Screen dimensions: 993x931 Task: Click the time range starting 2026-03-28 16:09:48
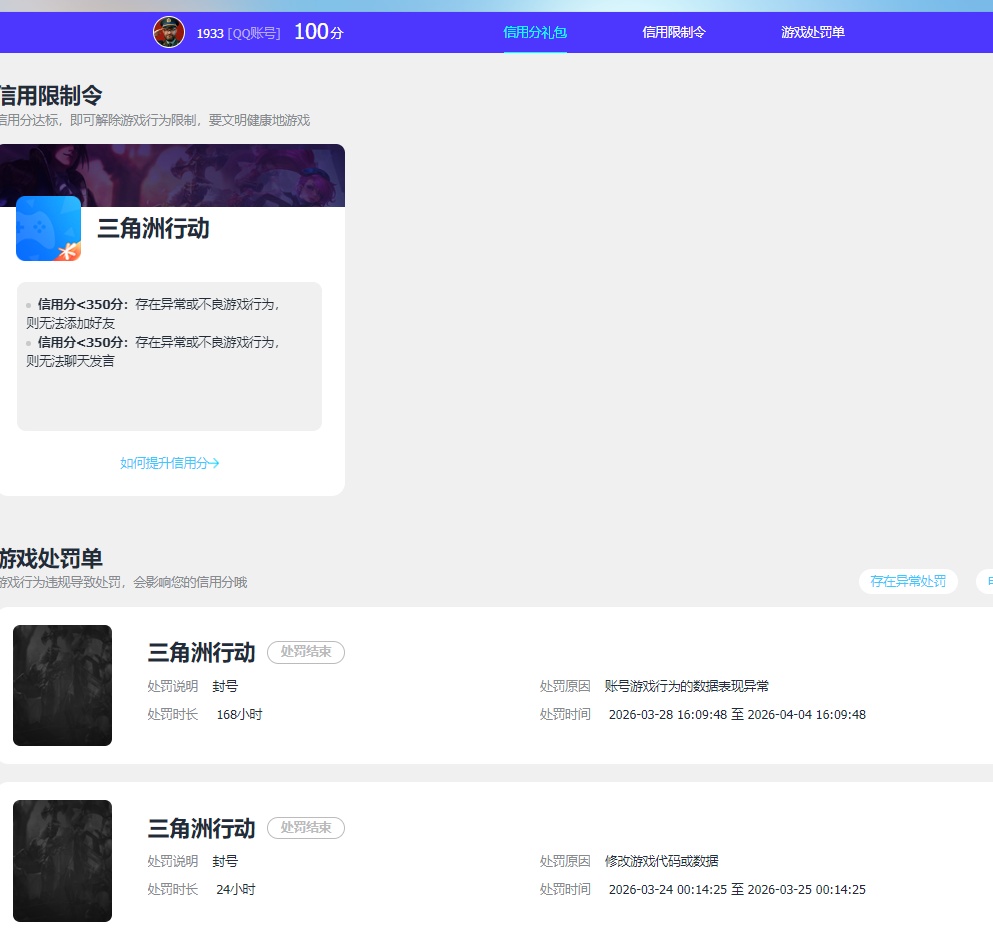tap(737, 714)
